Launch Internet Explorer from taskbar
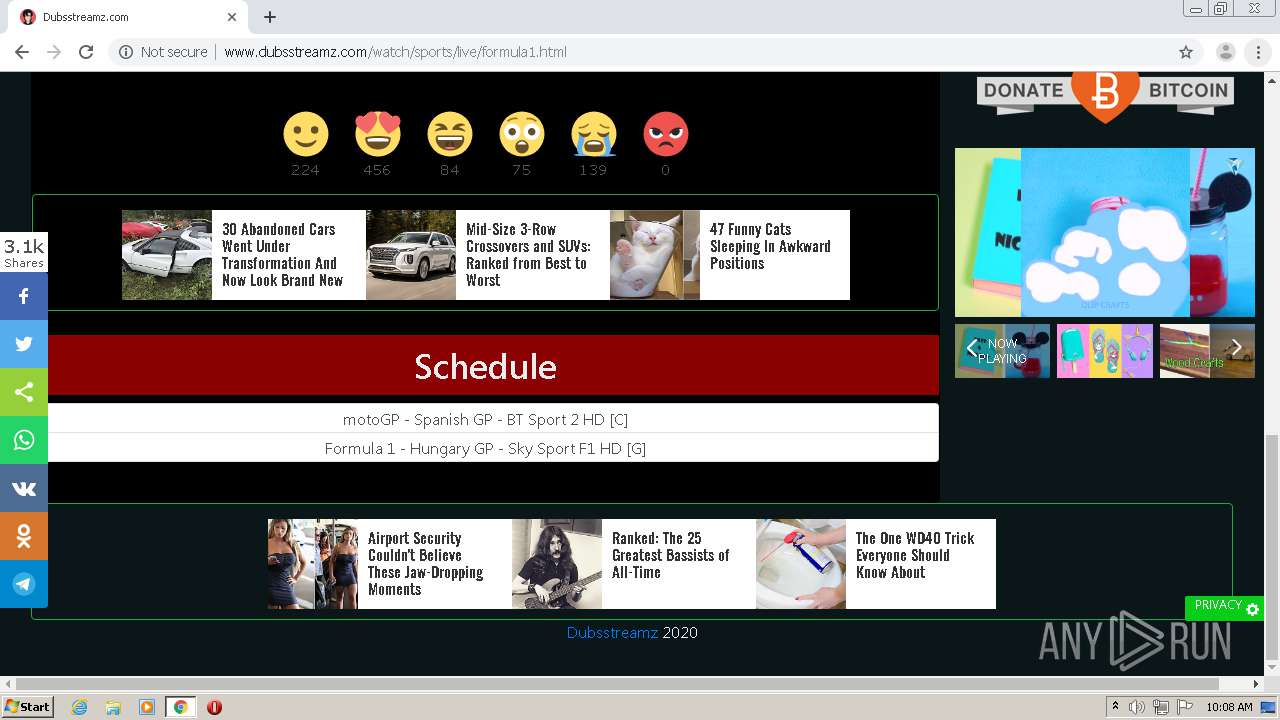 pos(79,707)
